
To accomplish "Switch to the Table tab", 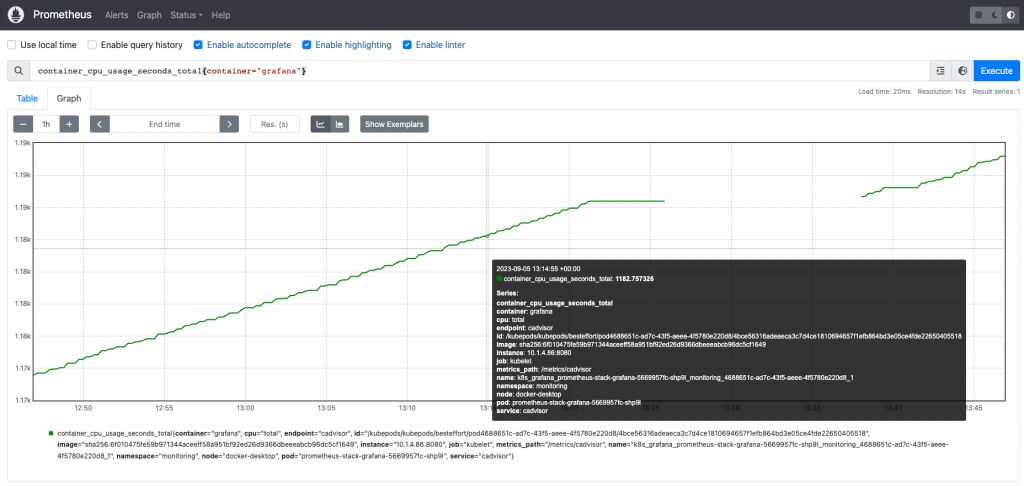I will click(27, 99).
